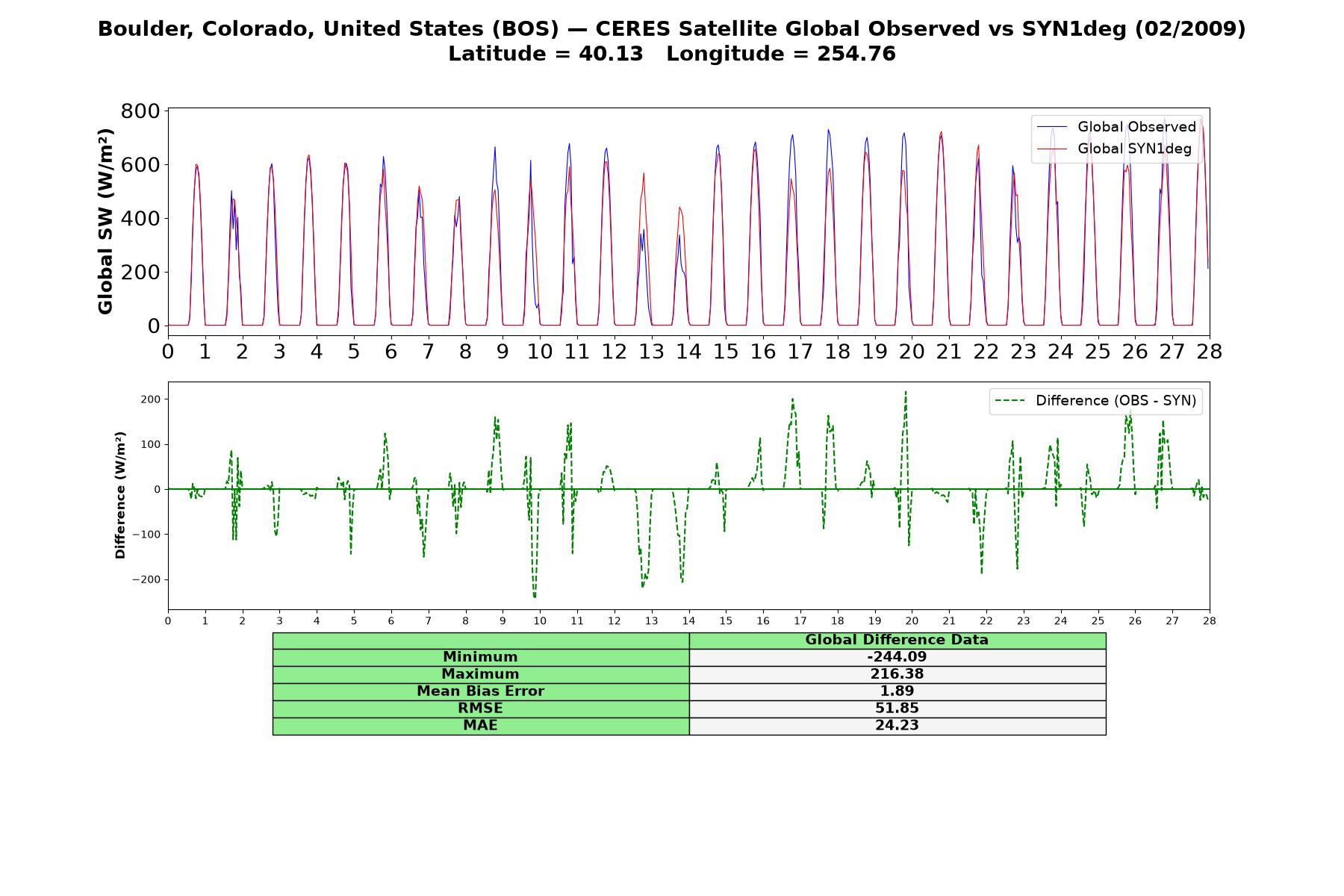Viewport: 1344px width, 896px height.
Task: Click the minimum value -244.09 cell
Action: coord(897,657)
